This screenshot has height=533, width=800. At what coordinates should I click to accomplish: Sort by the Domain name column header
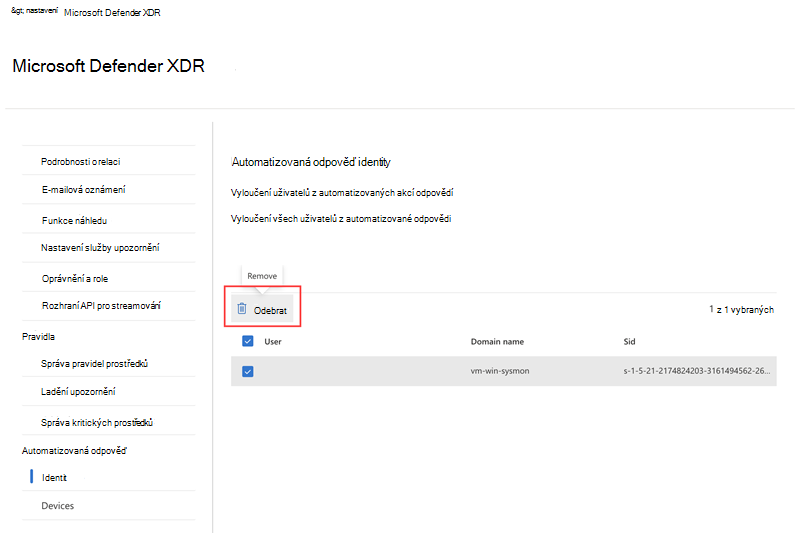pos(497,342)
